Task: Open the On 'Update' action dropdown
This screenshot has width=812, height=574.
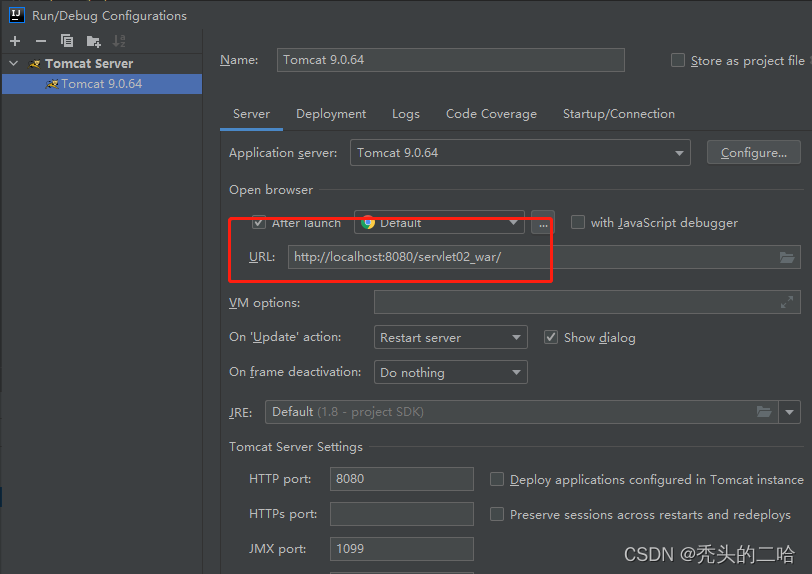Action: click(451, 337)
